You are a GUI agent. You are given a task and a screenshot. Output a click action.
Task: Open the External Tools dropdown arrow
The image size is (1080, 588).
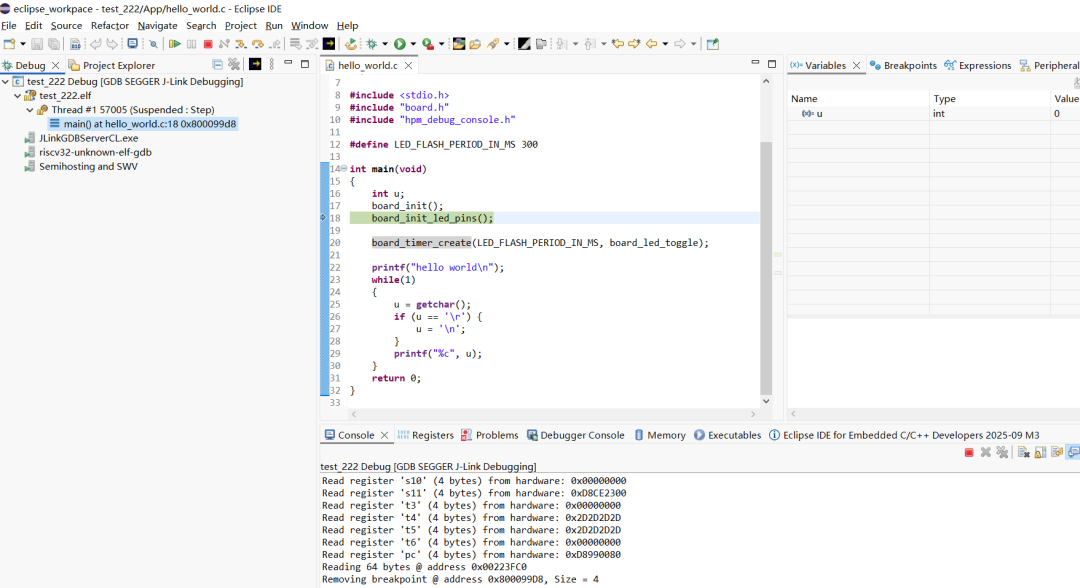point(441,44)
